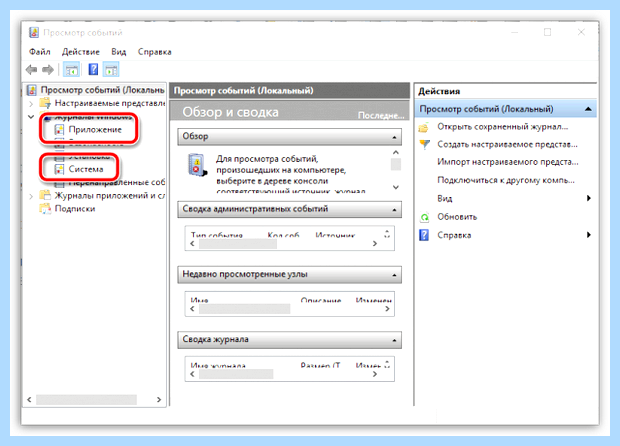Click the green Обновить refresh icon
This screenshot has height=446, width=620.
coord(424,217)
